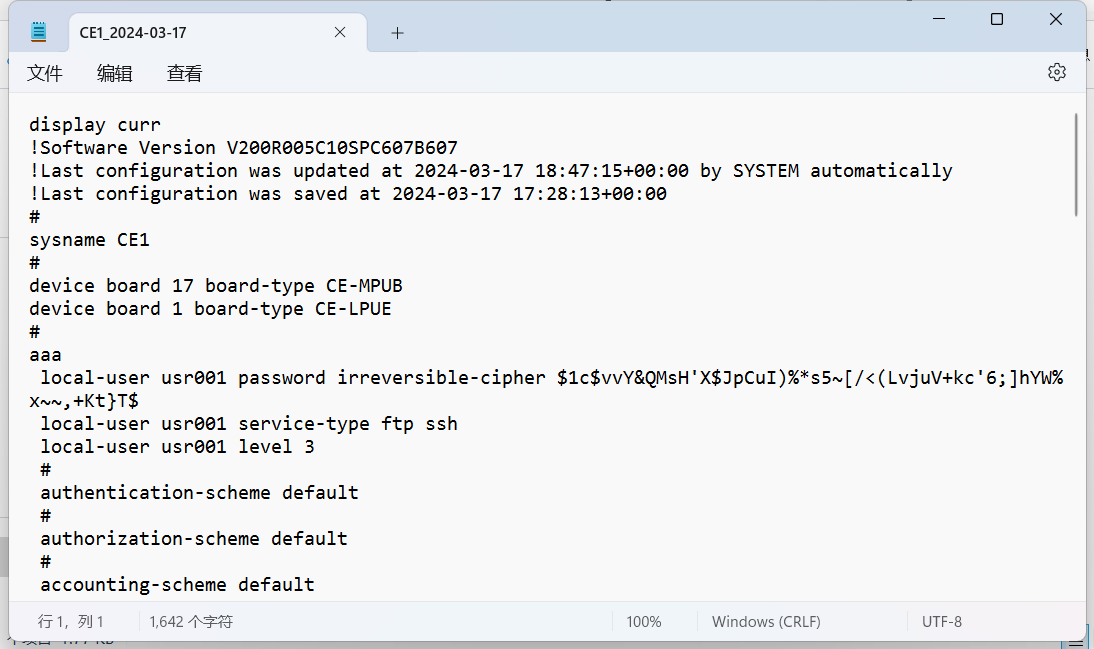Maximize the Notepad window
The height and width of the screenshot is (649, 1094).
pyautogui.click(x=997, y=19)
